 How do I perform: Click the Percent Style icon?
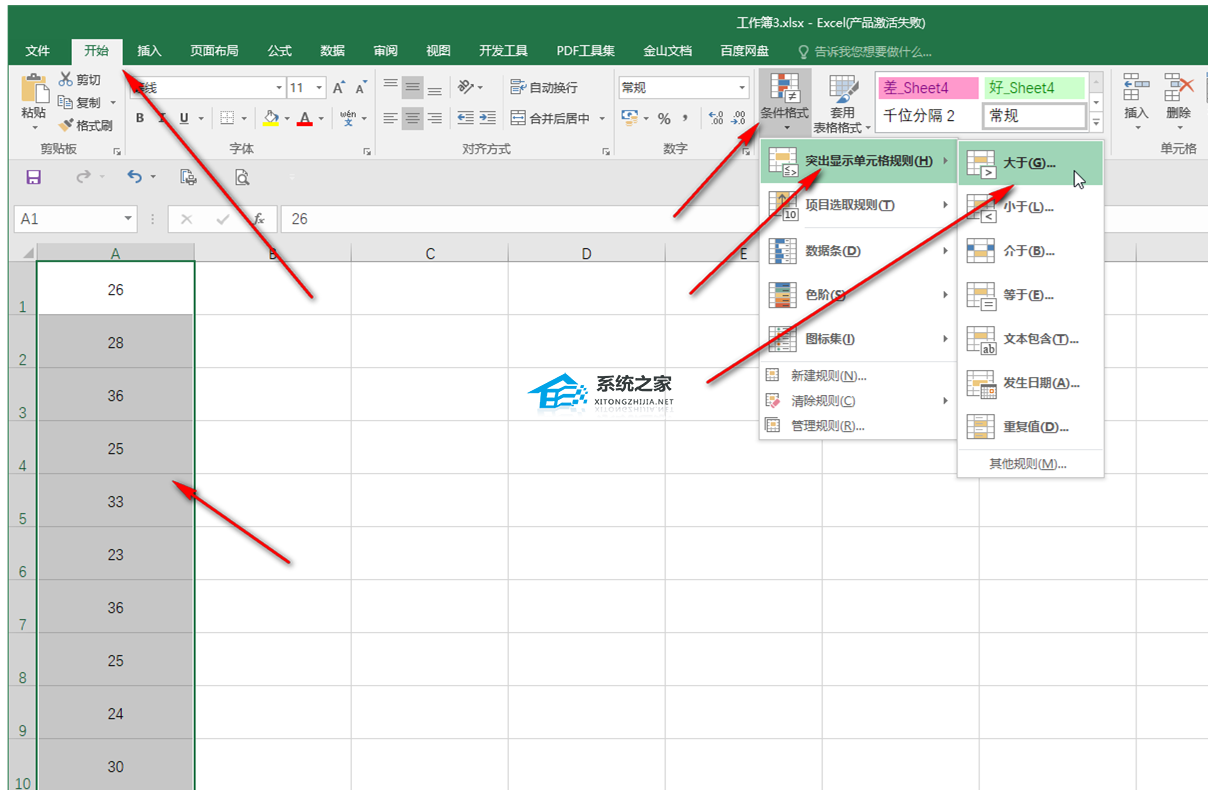pos(663,118)
